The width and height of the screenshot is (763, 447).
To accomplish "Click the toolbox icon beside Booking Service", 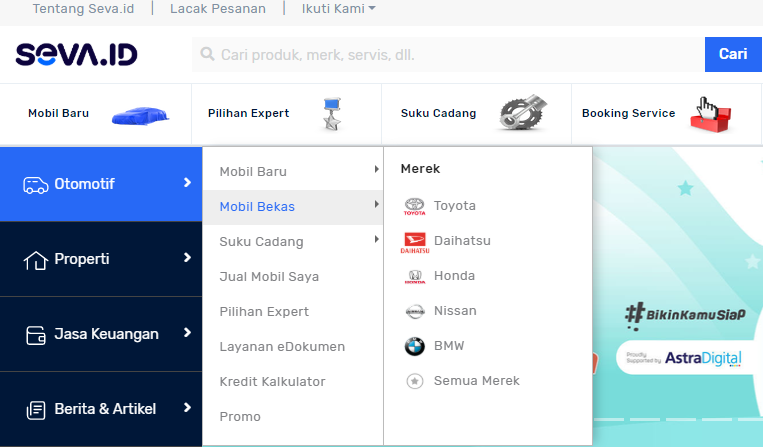I will click(710, 115).
